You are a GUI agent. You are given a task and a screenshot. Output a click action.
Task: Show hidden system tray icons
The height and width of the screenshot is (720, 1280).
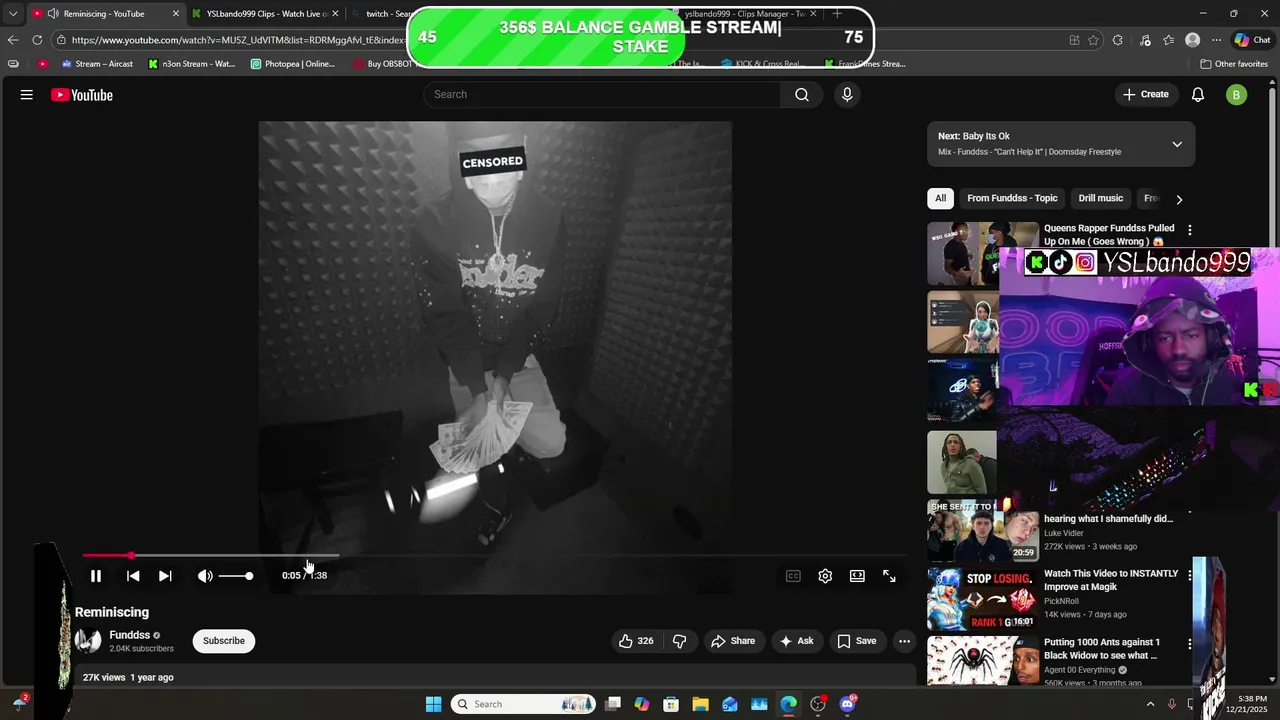tap(1150, 704)
